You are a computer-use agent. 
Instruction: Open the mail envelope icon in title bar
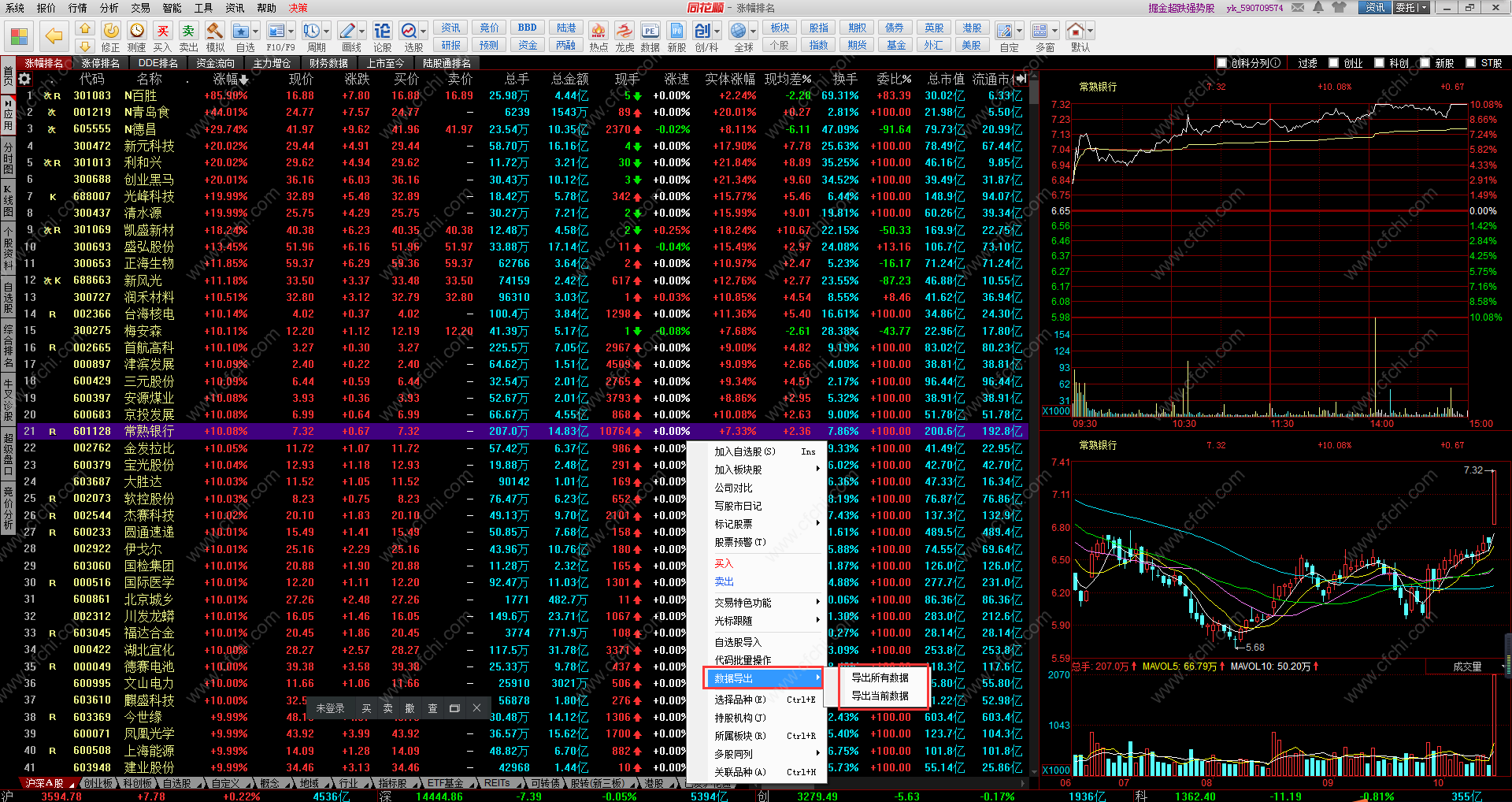(x=1298, y=7)
